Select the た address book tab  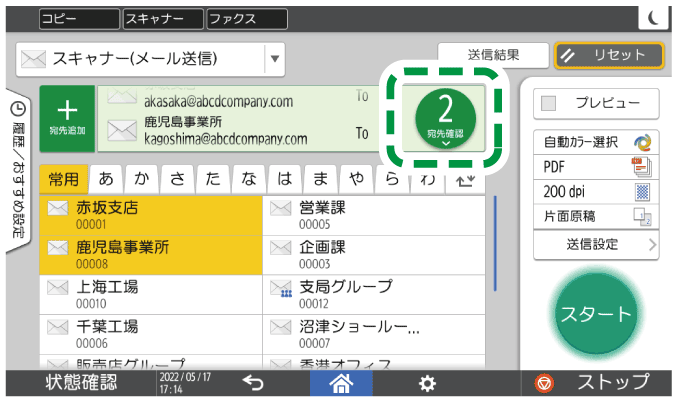(x=214, y=179)
